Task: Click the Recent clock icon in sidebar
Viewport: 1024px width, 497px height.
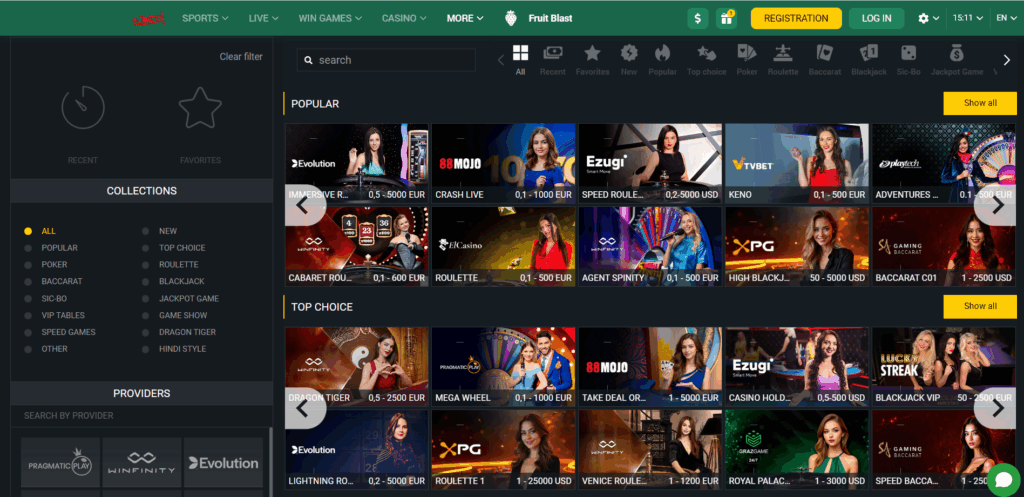Action: (x=83, y=108)
